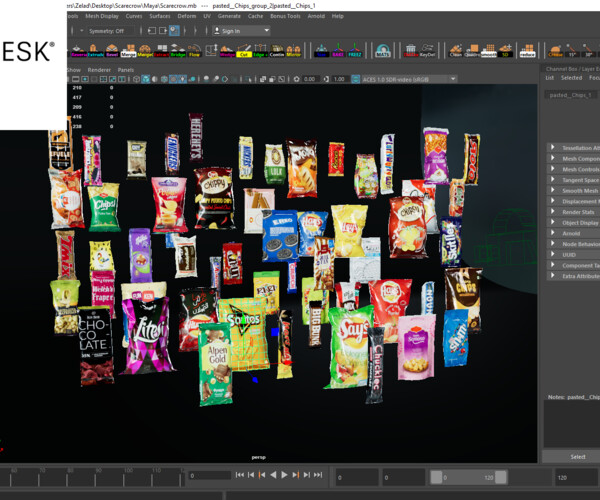Click the BAKE pivot shelf icon
600x500 pixels.
(338, 50)
